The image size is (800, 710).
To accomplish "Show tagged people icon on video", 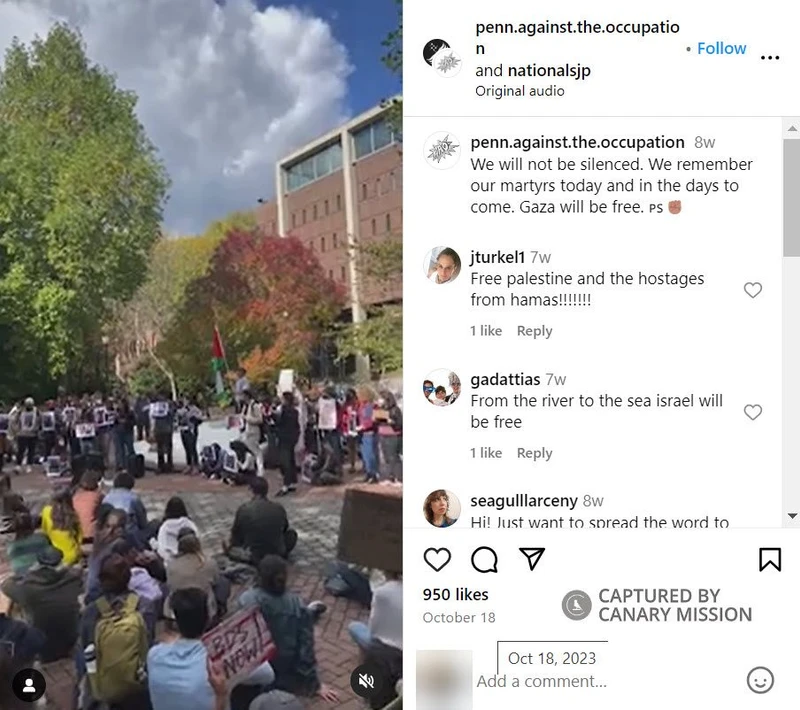I will 29,684.
